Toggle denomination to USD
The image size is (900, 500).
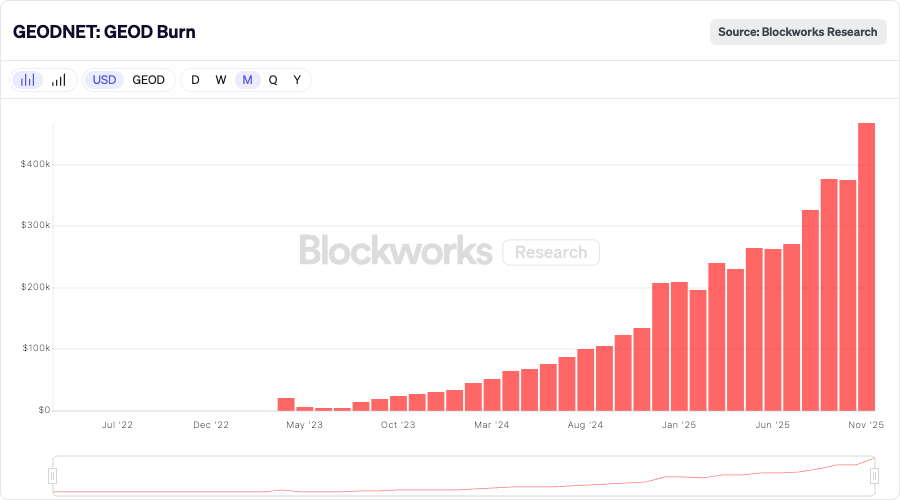pyautogui.click(x=104, y=80)
